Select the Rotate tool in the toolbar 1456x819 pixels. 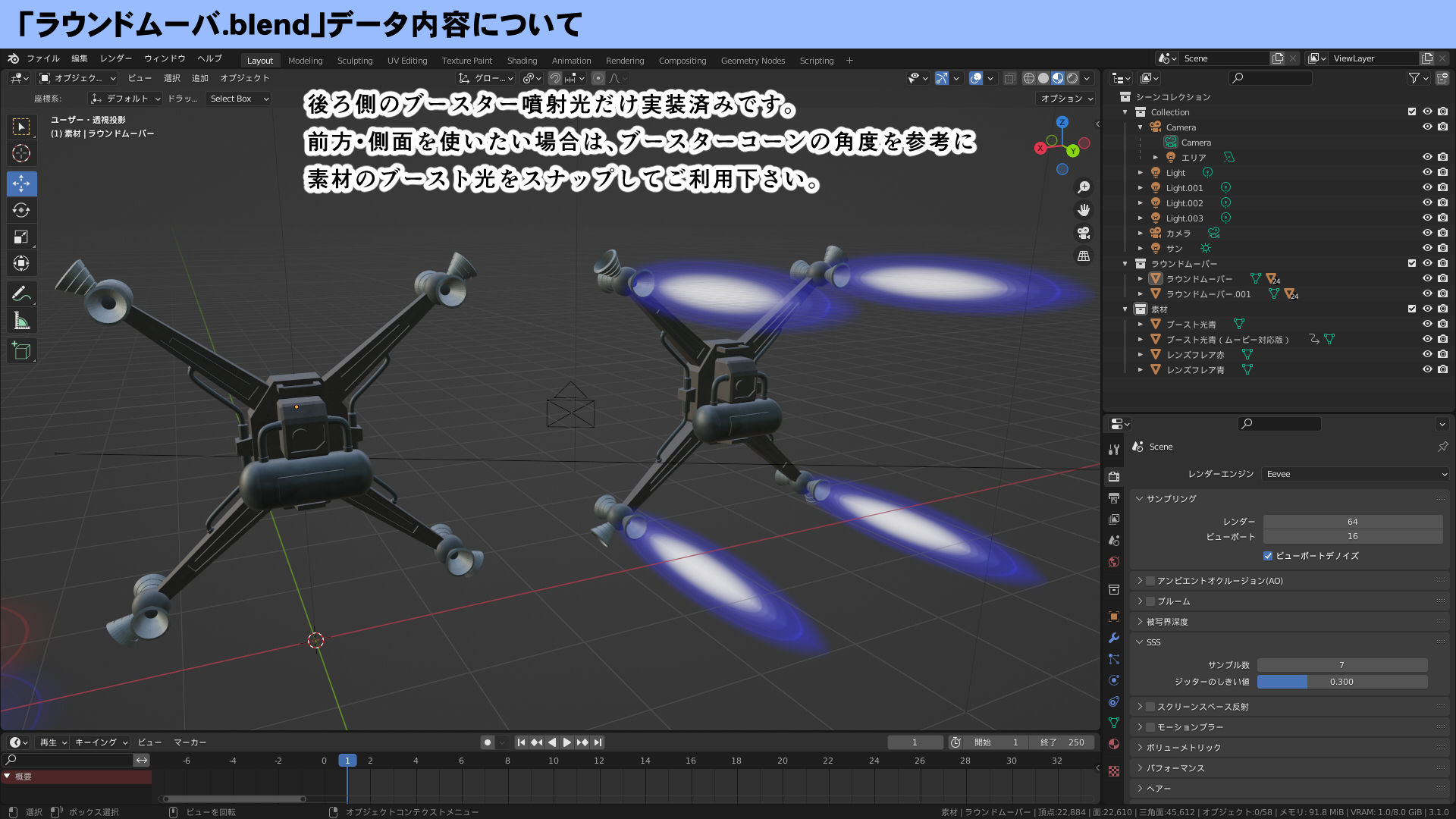pos(21,210)
